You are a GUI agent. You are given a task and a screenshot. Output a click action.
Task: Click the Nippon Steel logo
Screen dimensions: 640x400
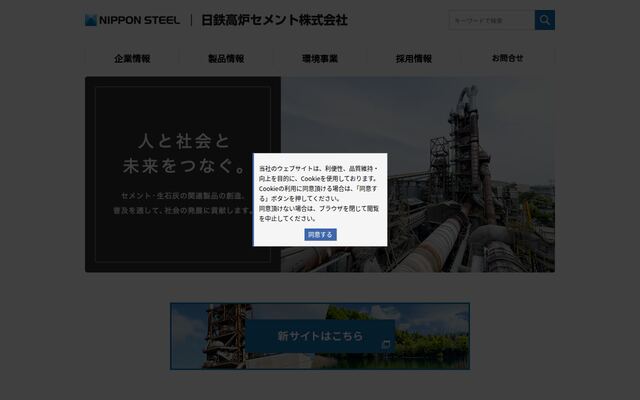click(132, 20)
